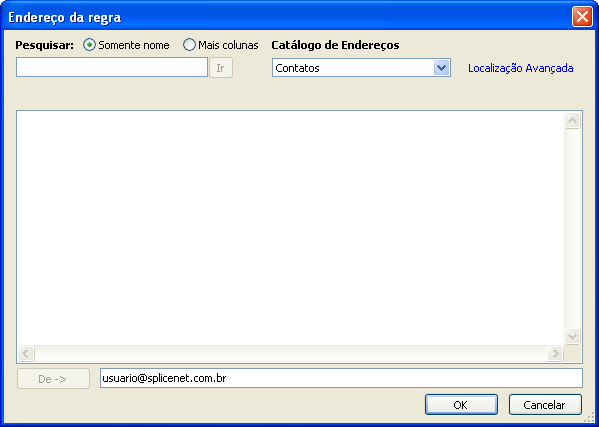The image size is (599, 427).
Task: Open the Contatos address book dropdown arrow
Action: click(441, 68)
